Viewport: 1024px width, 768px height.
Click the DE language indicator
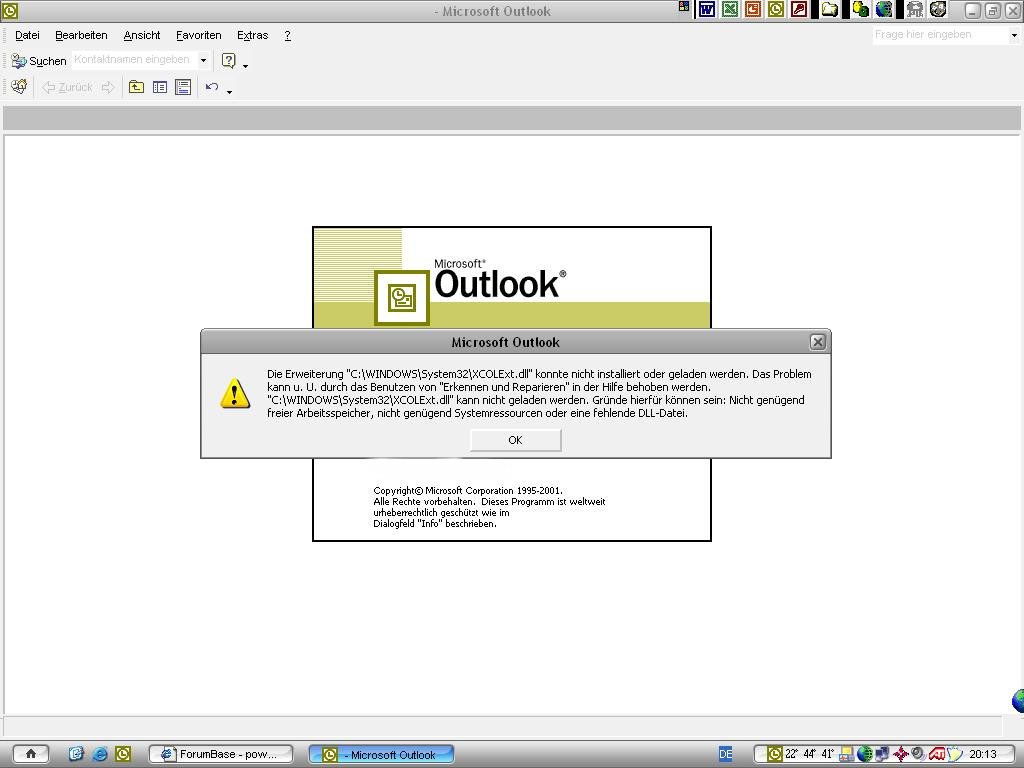tap(726, 754)
